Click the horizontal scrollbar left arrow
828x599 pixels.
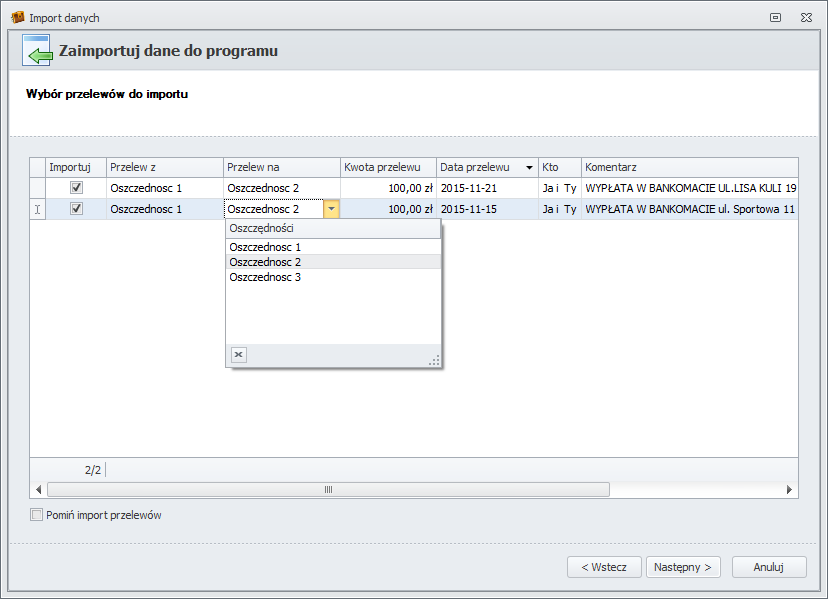[x=39, y=489]
